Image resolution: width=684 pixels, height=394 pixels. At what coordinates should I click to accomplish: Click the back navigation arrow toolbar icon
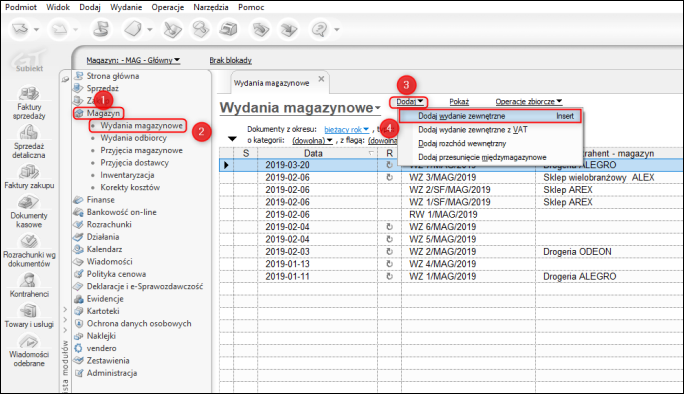tap(20, 29)
